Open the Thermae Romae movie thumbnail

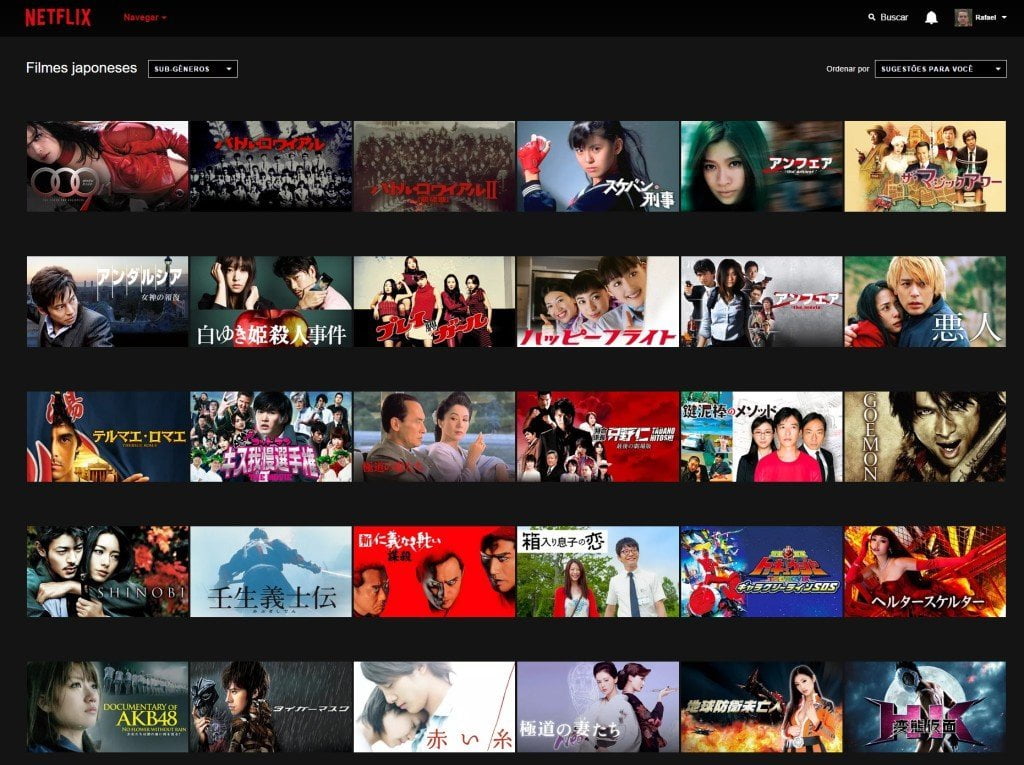[107, 436]
